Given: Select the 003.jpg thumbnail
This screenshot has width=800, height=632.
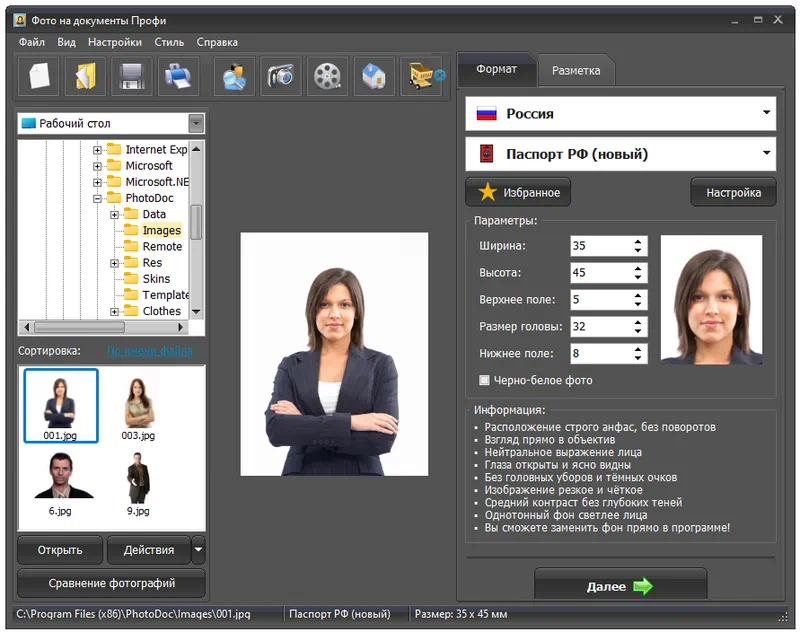Looking at the screenshot, I should coord(138,408).
